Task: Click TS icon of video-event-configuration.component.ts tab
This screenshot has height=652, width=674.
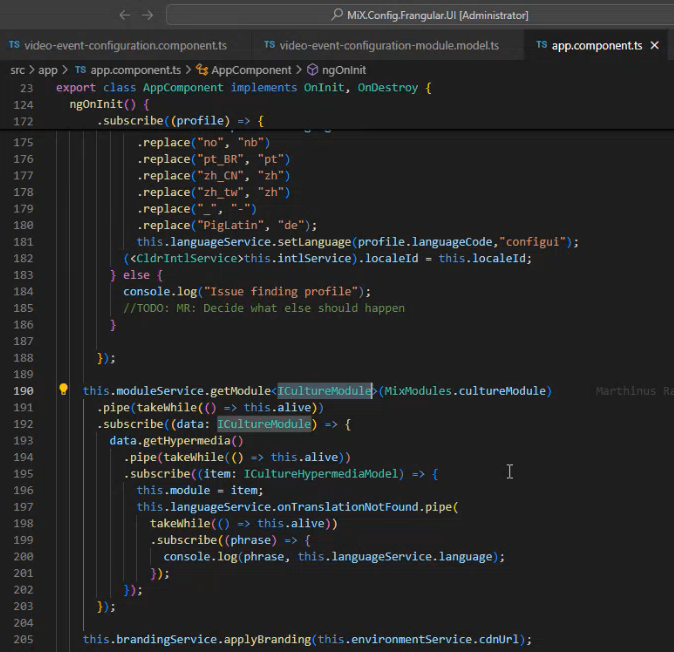Action: tap(14, 46)
